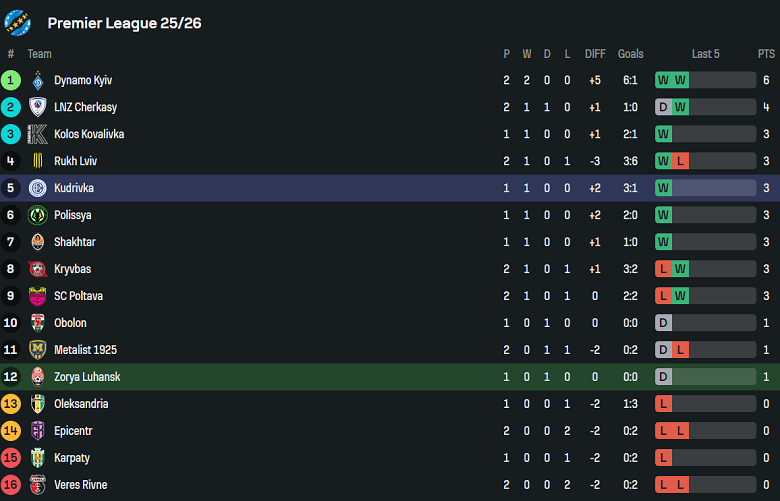780x501 pixels.
Task: Click Obolon's grey draw result badge
Action: (663, 323)
